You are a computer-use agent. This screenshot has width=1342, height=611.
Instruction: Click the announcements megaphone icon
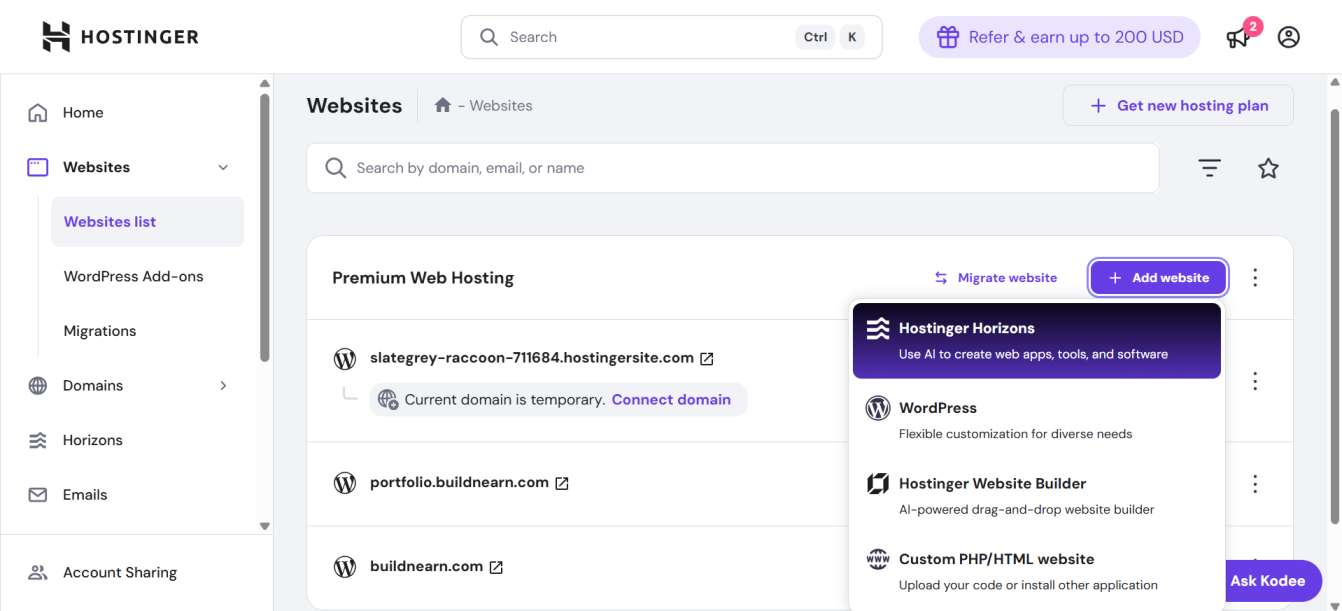point(1238,38)
